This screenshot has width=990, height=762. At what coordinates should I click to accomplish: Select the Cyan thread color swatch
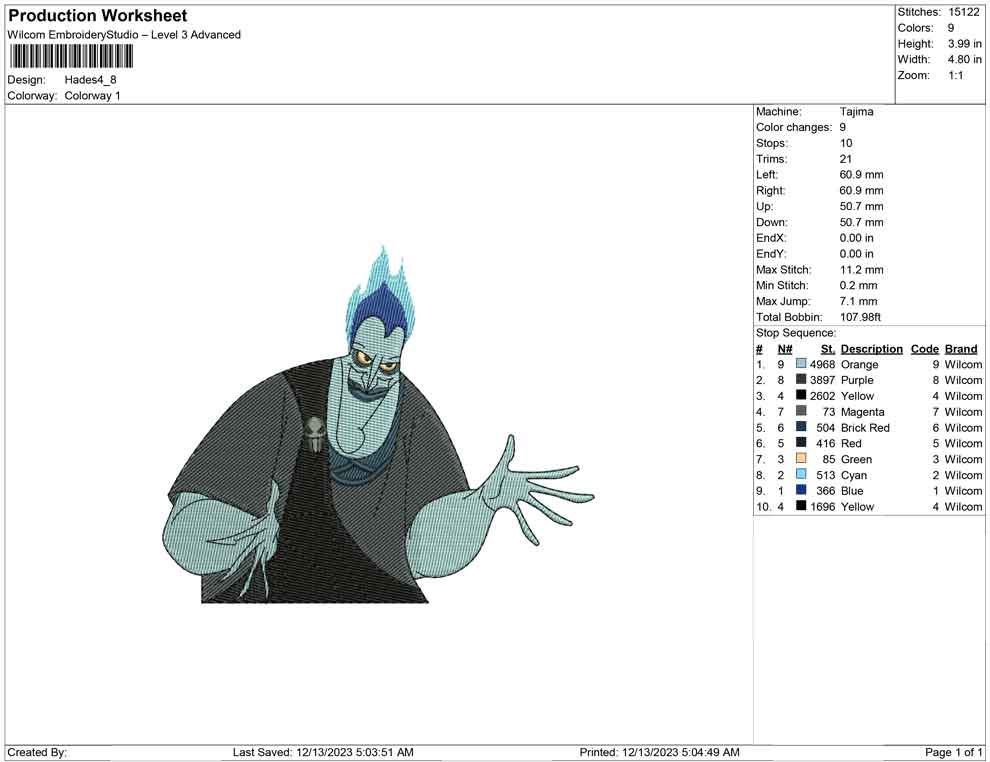801,475
